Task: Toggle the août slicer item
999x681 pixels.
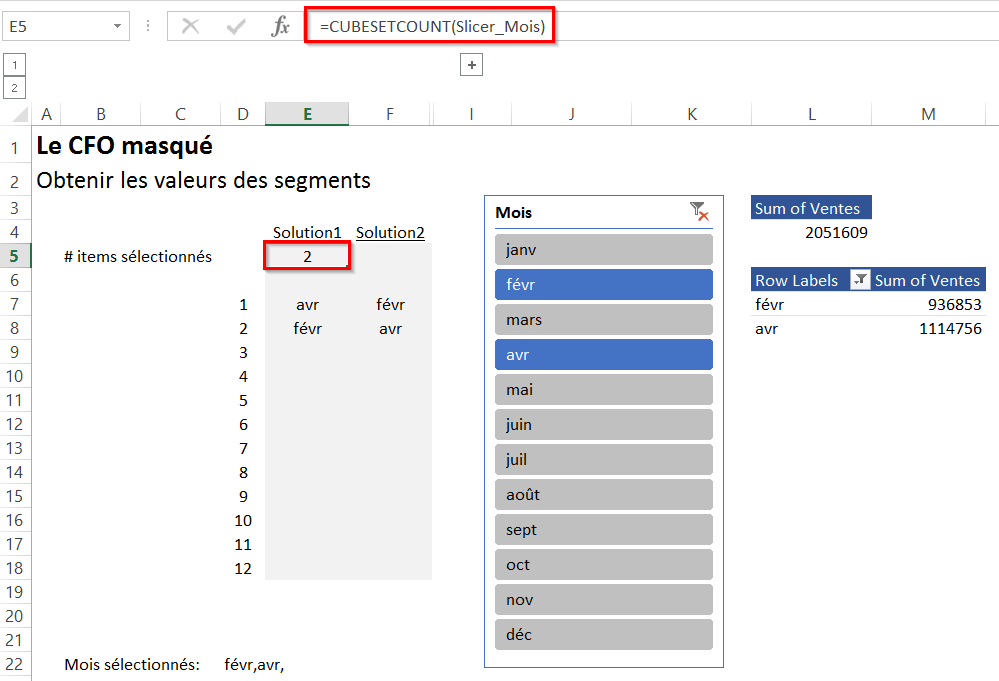Action: pyautogui.click(x=603, y=494)
